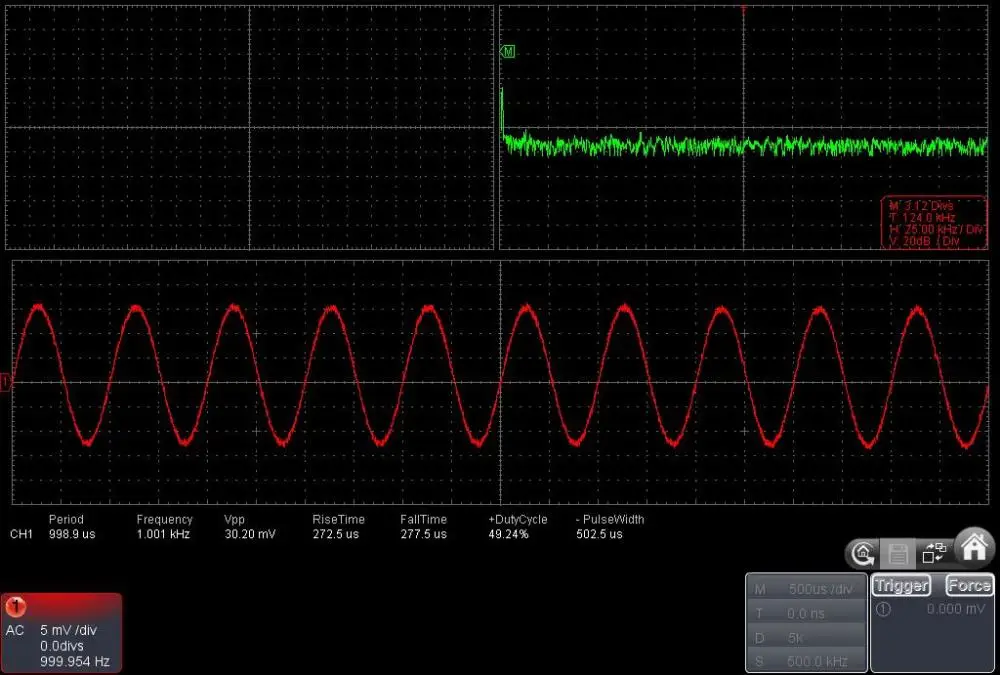Click the window switch layout icon
The height and width of the screenshot is (675, 1000).
[x=934, y=553]
